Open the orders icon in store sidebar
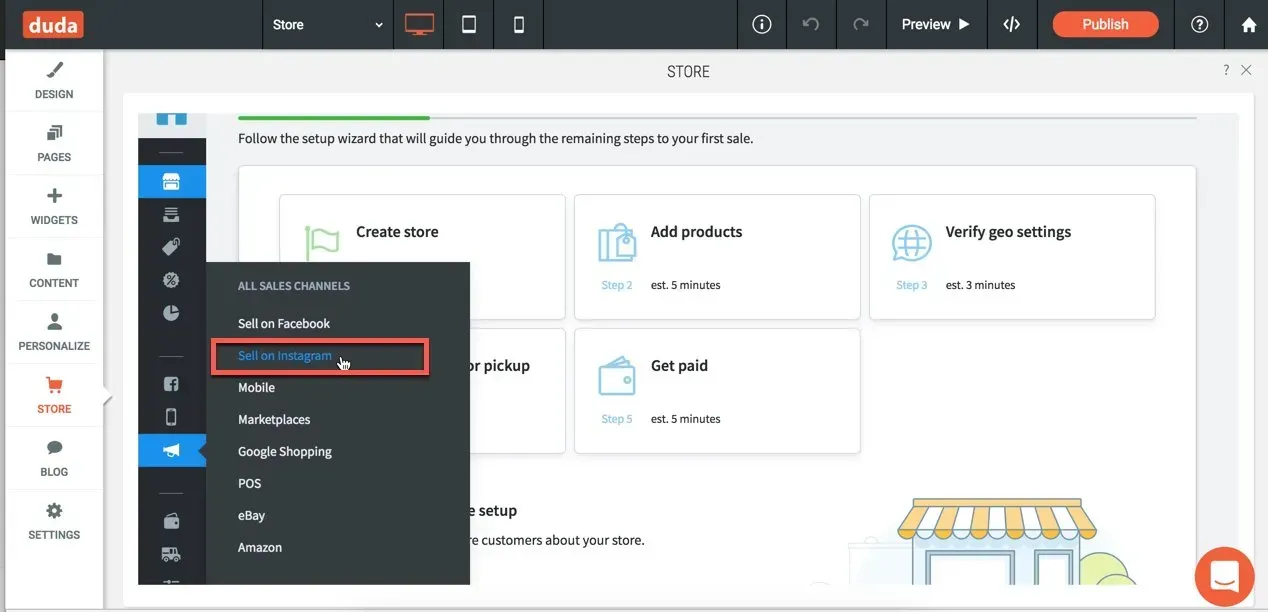1268x612 pixels. (x=171, y=214)
